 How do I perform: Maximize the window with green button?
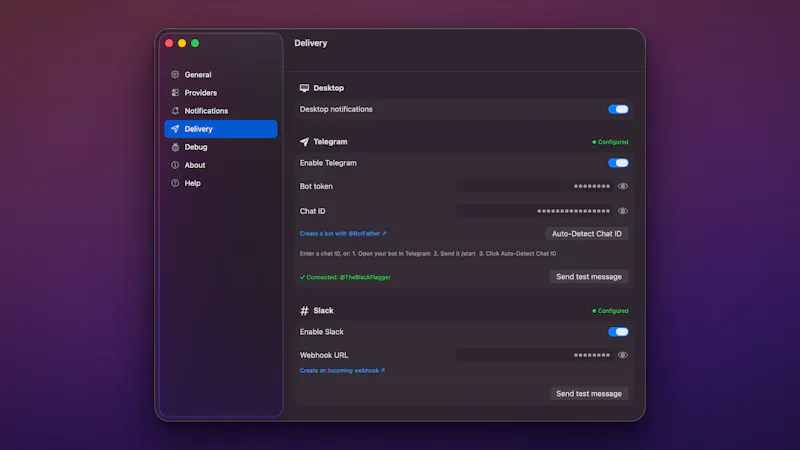[195, 43]
